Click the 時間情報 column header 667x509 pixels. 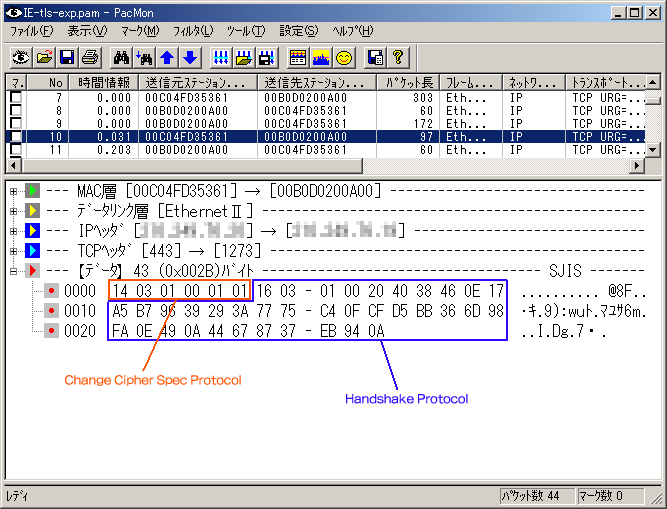point(104,82)
